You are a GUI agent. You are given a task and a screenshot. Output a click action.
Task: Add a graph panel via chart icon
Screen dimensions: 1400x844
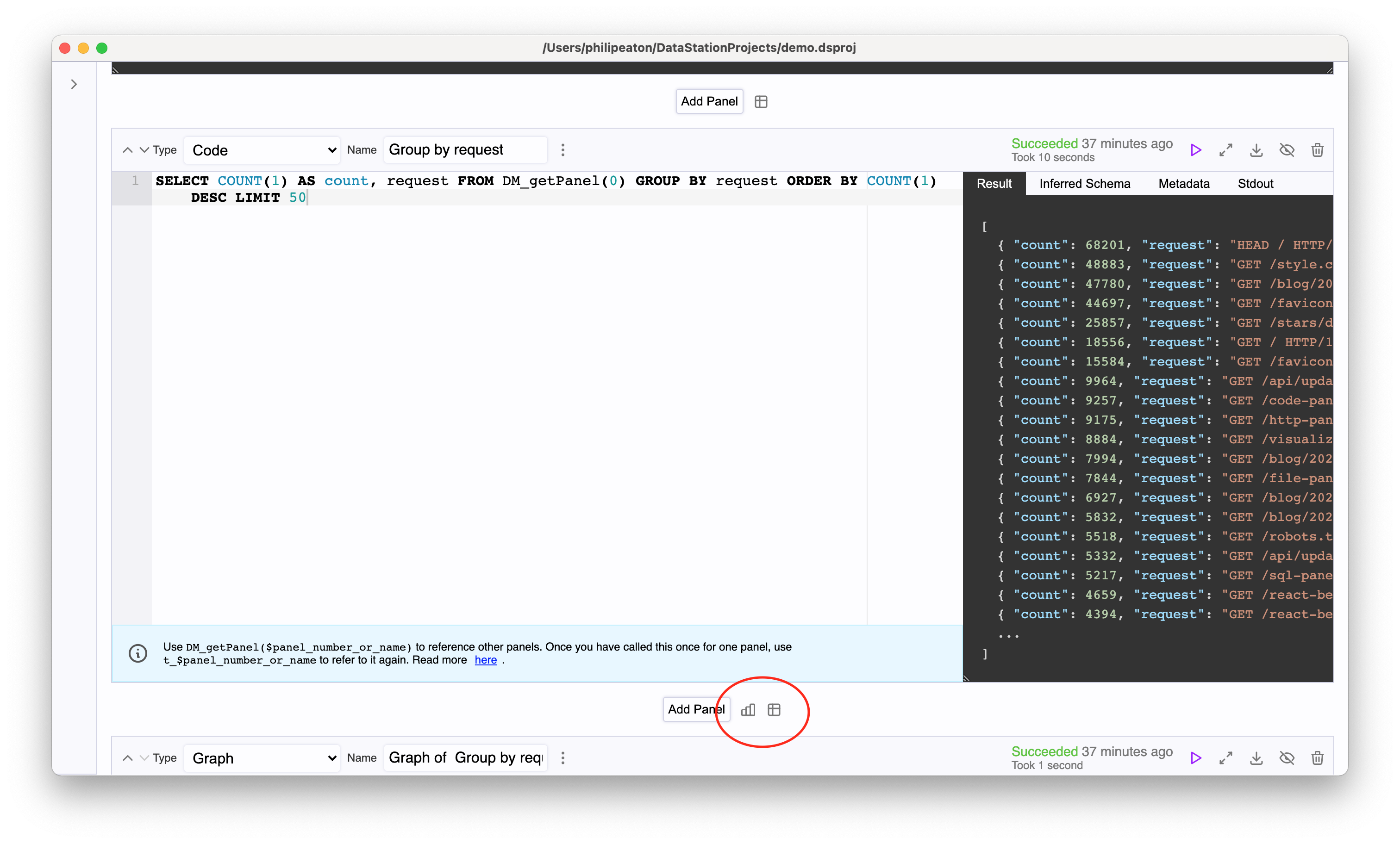(748, 710)
